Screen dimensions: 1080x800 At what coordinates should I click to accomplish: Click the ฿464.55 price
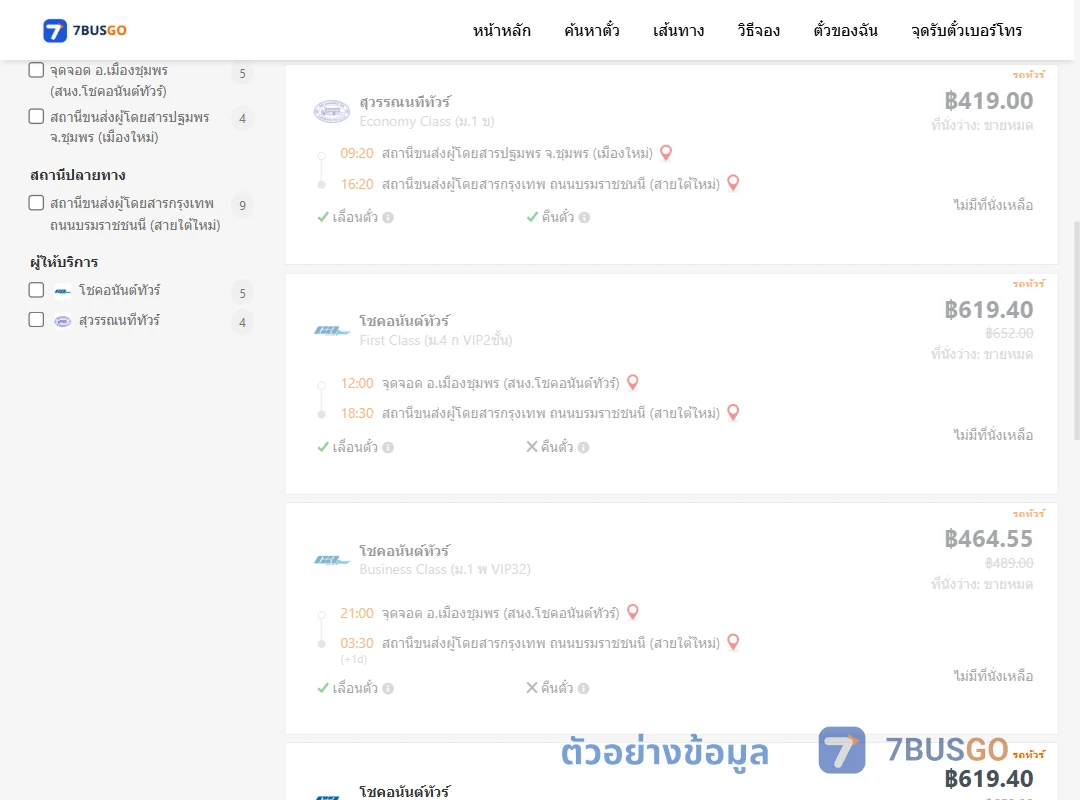[988, 538]
